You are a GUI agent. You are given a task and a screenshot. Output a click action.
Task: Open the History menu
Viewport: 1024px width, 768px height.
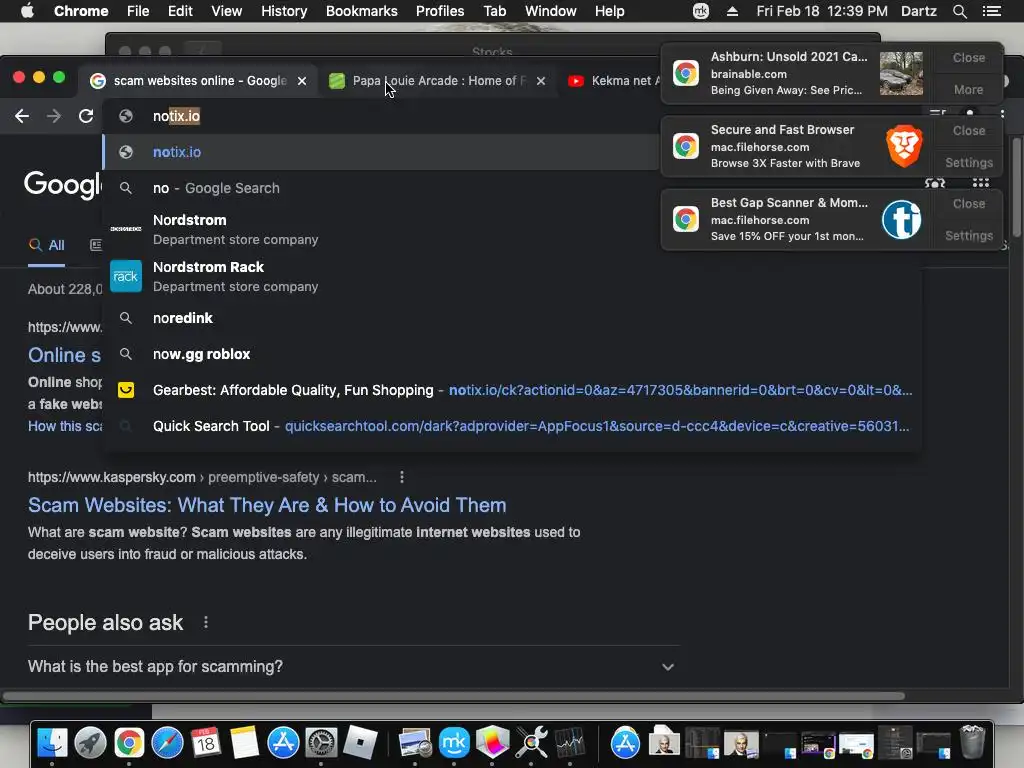click(x=284, y=11)
